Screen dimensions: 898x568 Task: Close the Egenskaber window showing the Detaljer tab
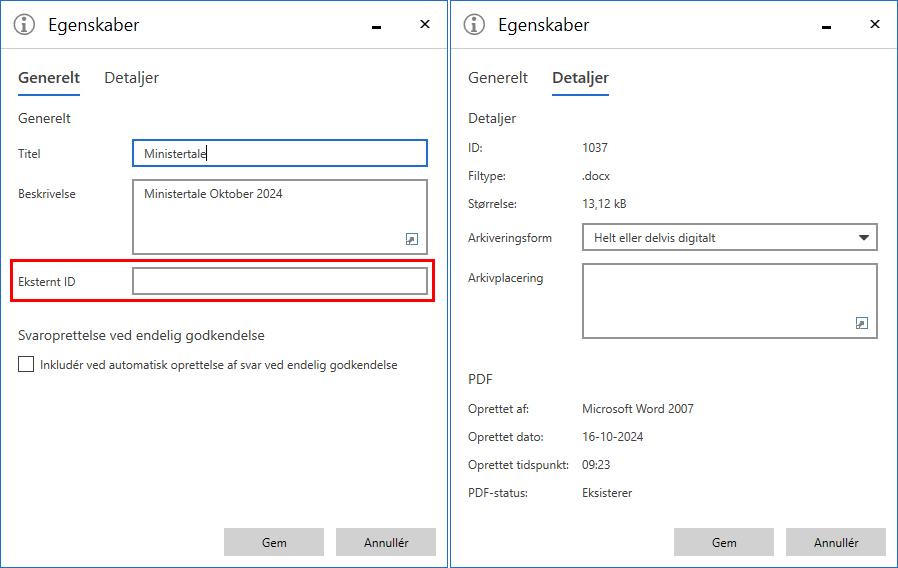click(x=875, y=25)
